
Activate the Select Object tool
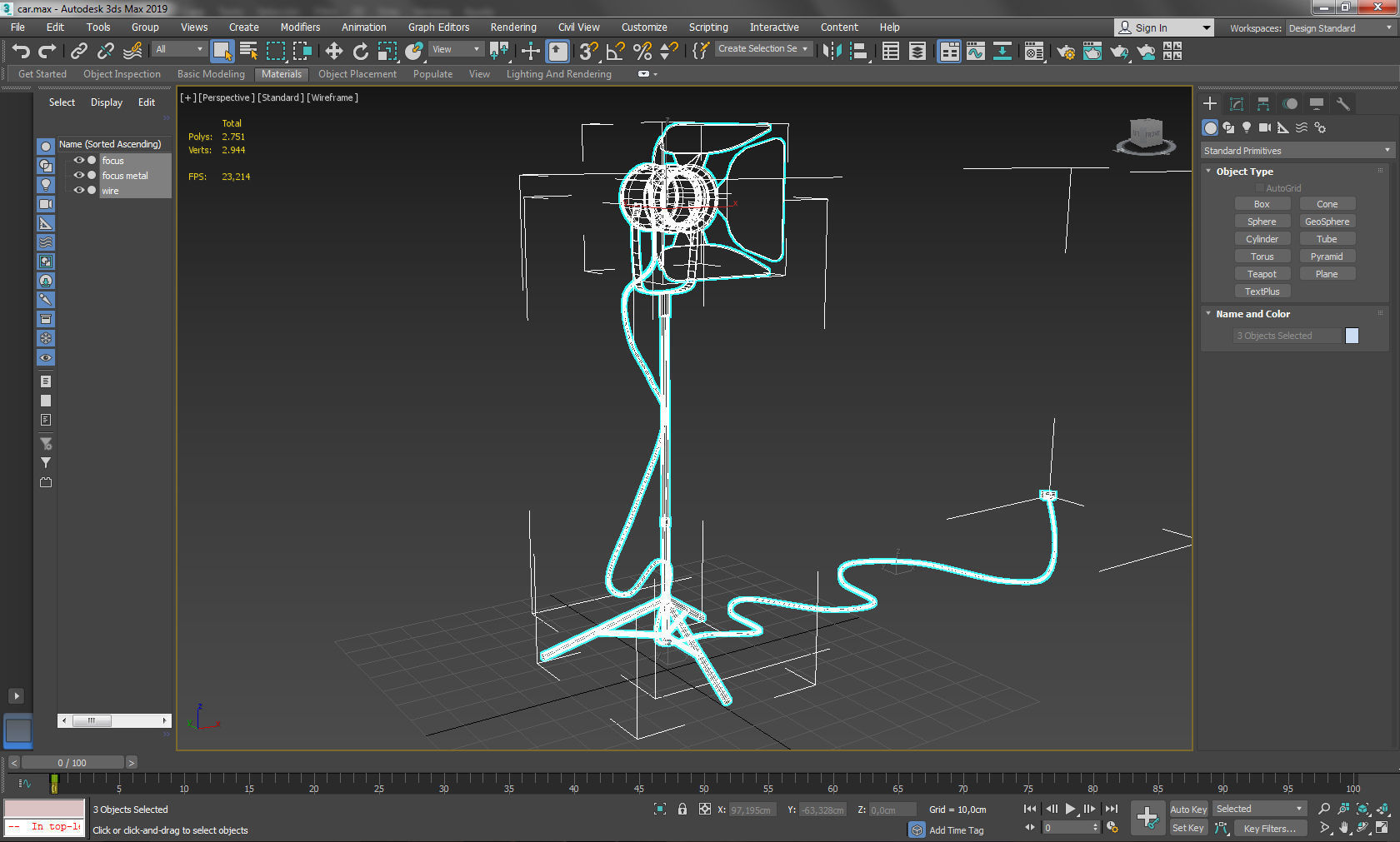pos(222,52)
